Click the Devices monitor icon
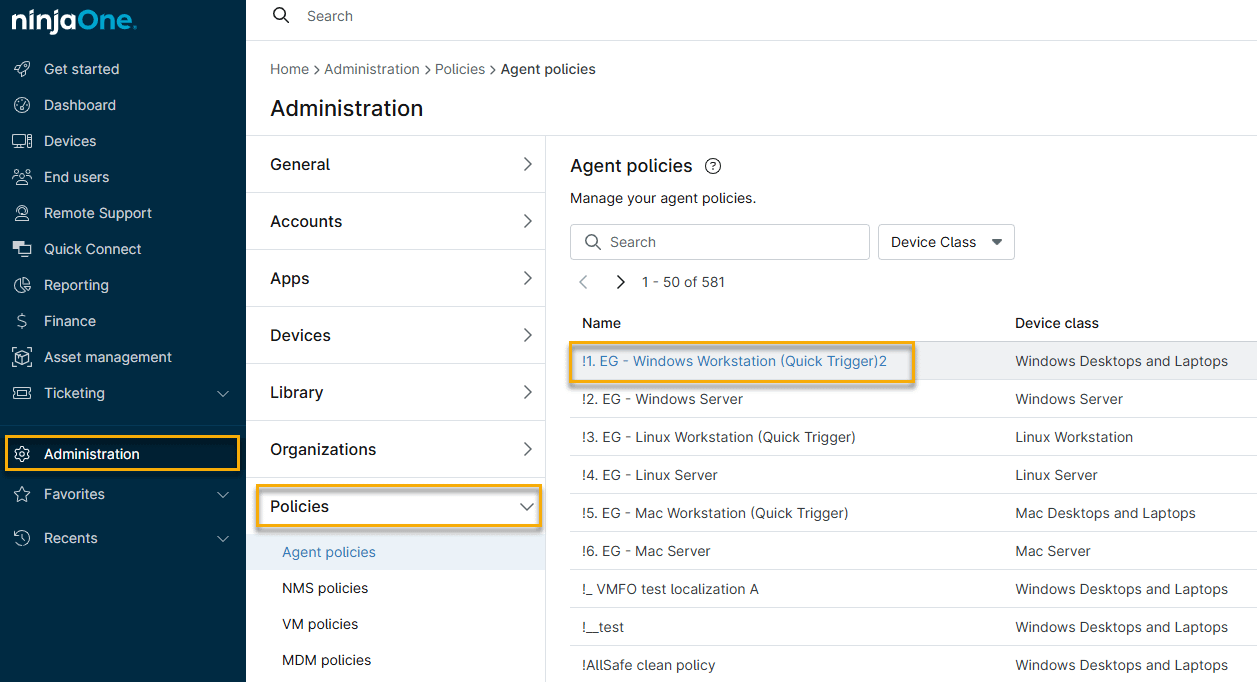This screenshot has height=682, width=1257. coord(22,141)
